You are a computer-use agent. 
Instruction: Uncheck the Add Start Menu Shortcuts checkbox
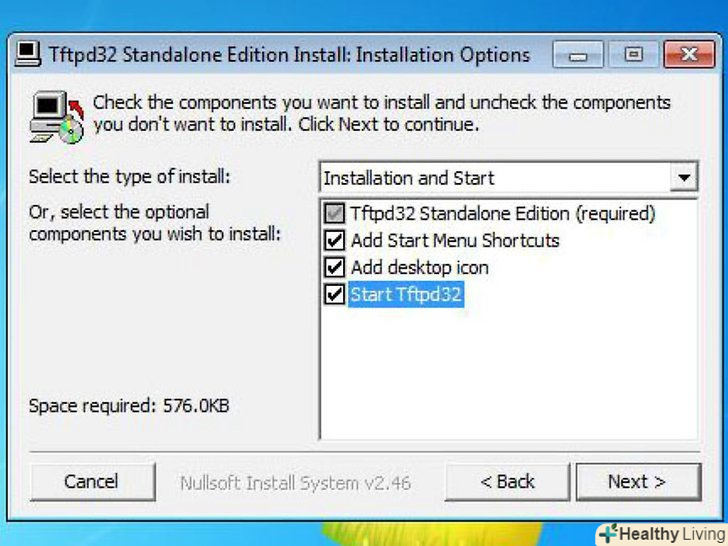click(334, 241)
